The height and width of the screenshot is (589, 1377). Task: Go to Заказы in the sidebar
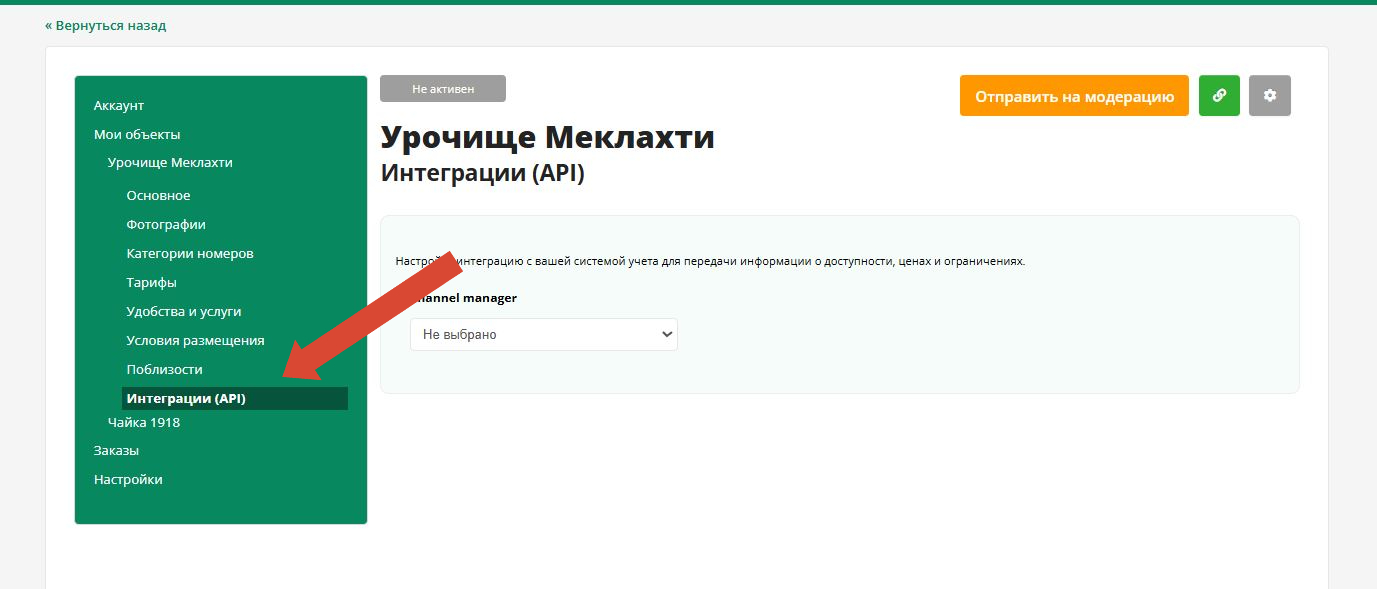tap(116, 451)
